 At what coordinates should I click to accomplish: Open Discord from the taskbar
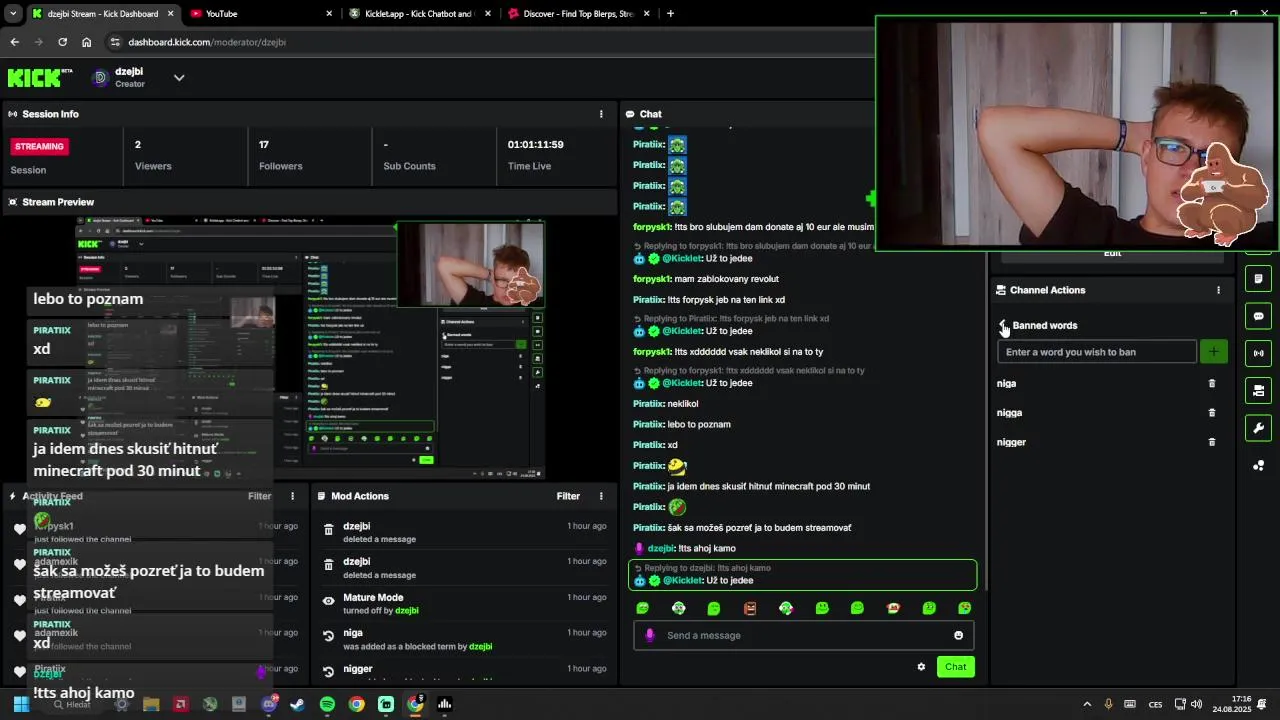tap(268, 704)
